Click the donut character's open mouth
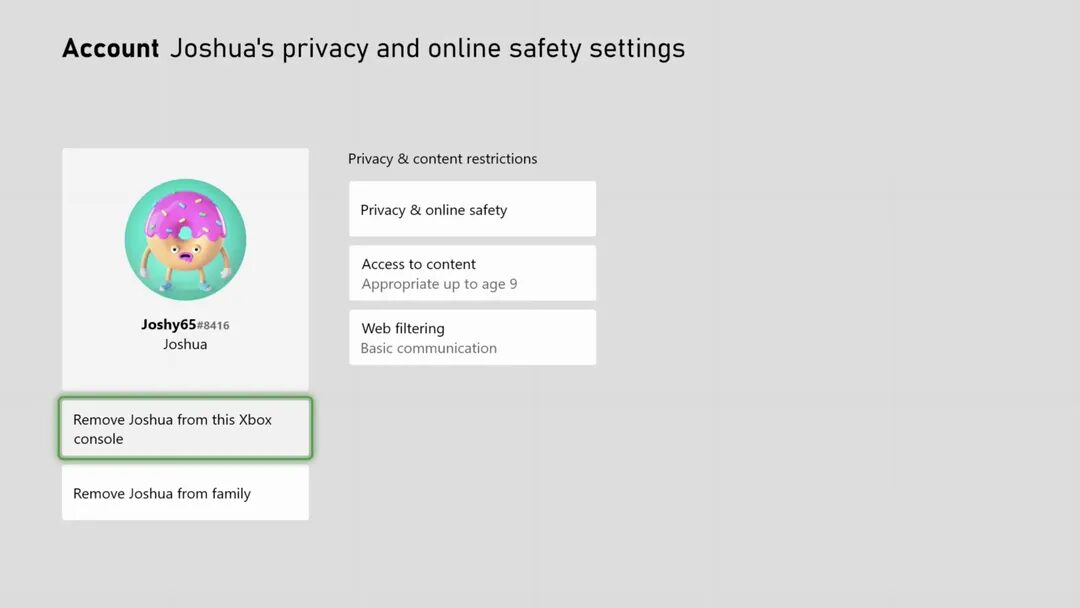This screenshot has width=1080, height=608. (x=184, y=257)
